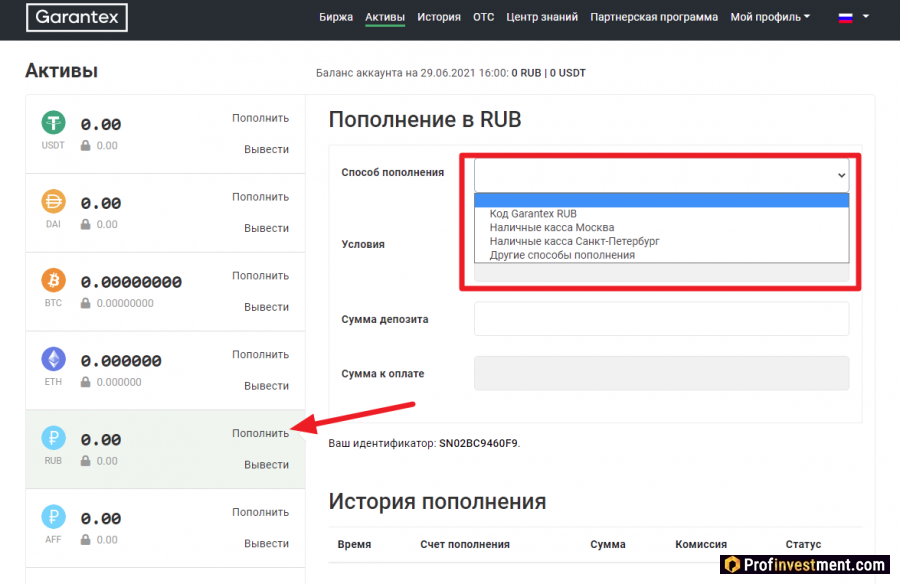Image resolution: width=900 pixels, height=584 pixels.
Task: Click the Сумма депозита input field
Action: pyautogui.click(x=661, y=319)
